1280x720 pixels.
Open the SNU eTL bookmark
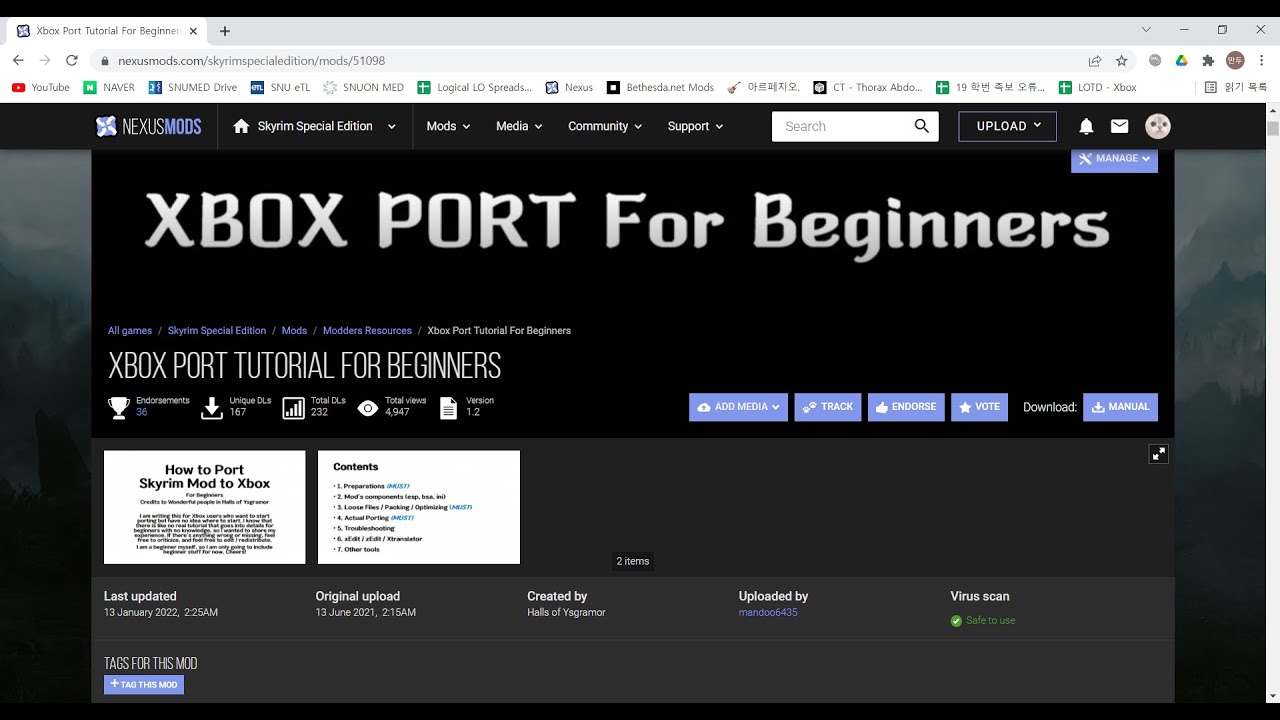pos(280,87)
